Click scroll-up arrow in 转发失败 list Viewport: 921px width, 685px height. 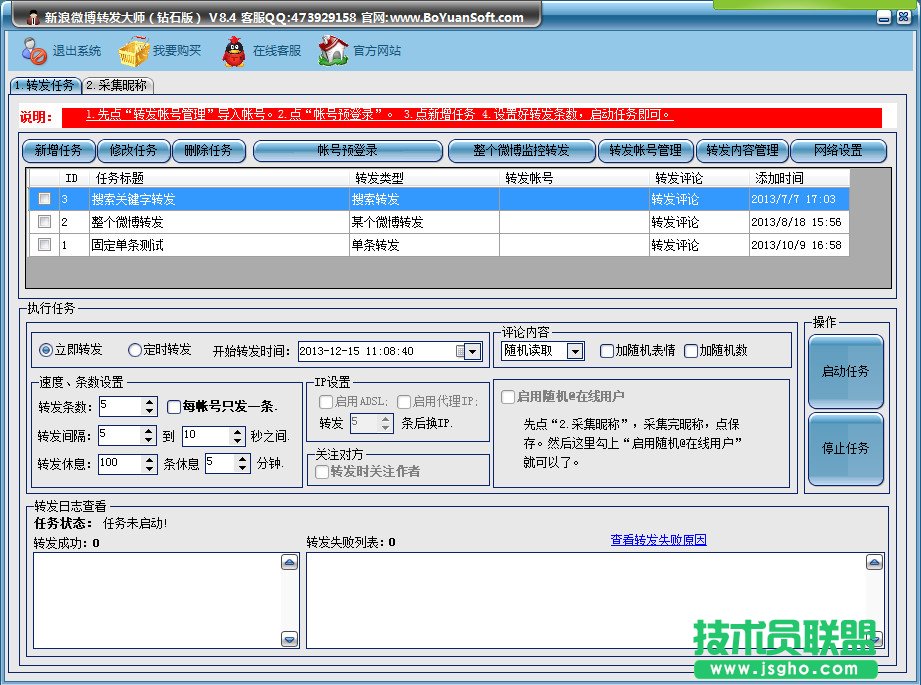(x=875, y=563)
